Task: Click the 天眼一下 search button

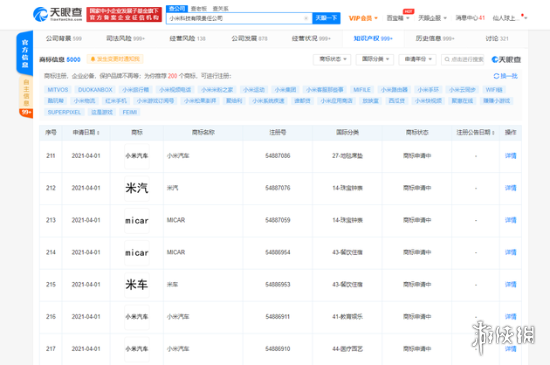Action: [326, 18]
